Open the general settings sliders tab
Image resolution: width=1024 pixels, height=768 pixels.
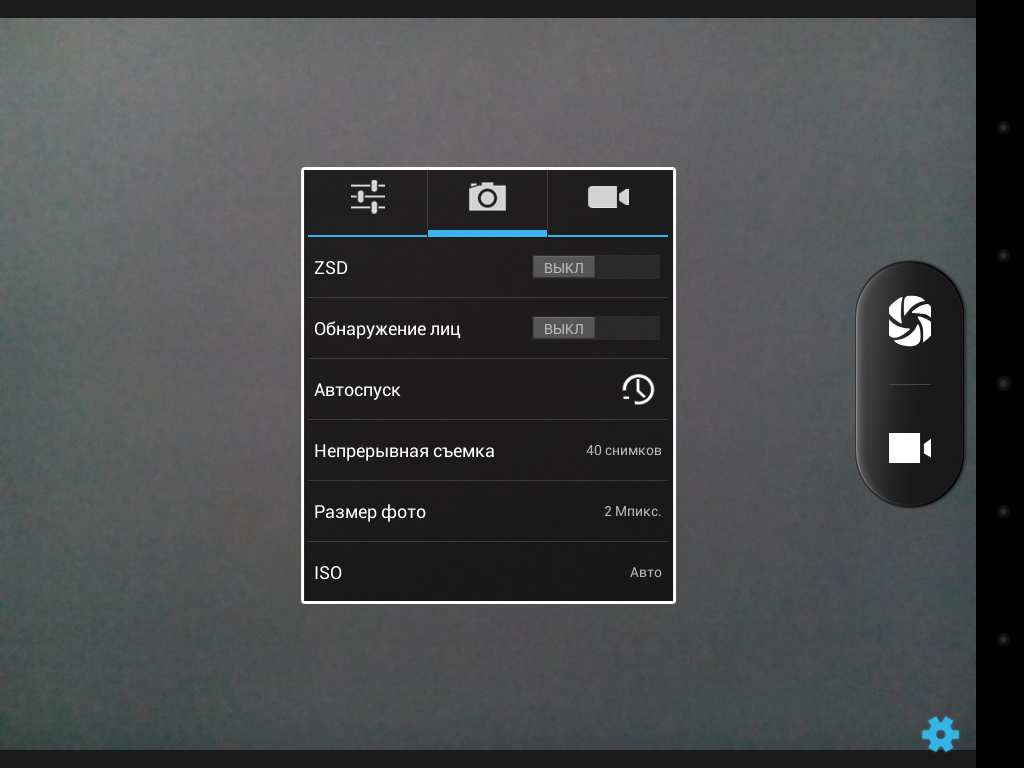(367, 198)
